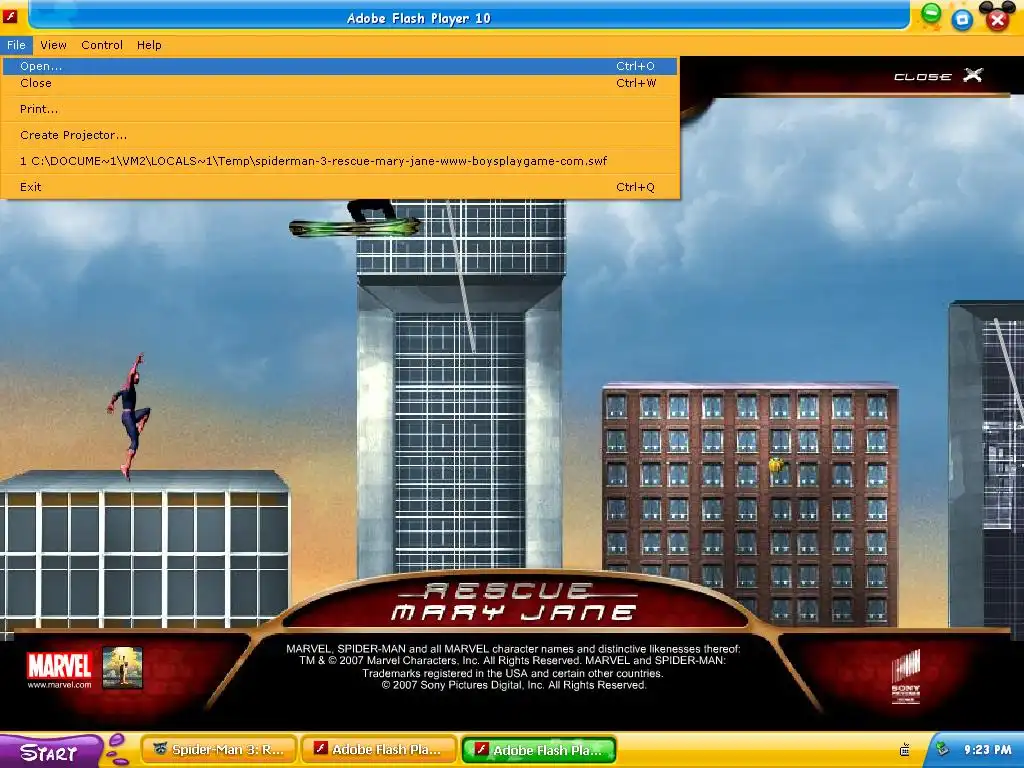
Task: Open the Start menu
Action: coord(50,752)
